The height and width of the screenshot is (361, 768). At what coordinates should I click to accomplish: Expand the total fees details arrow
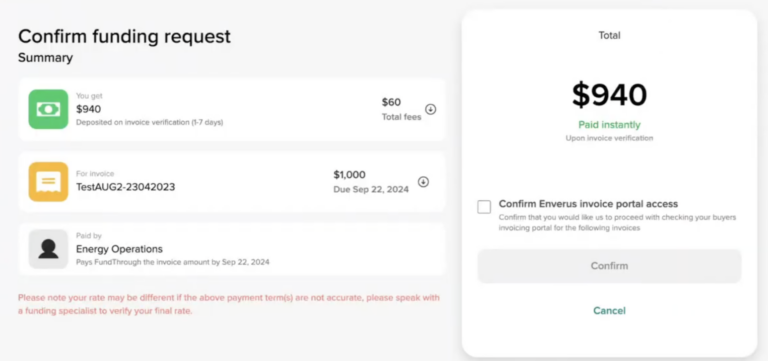click(x=430, y=109)
